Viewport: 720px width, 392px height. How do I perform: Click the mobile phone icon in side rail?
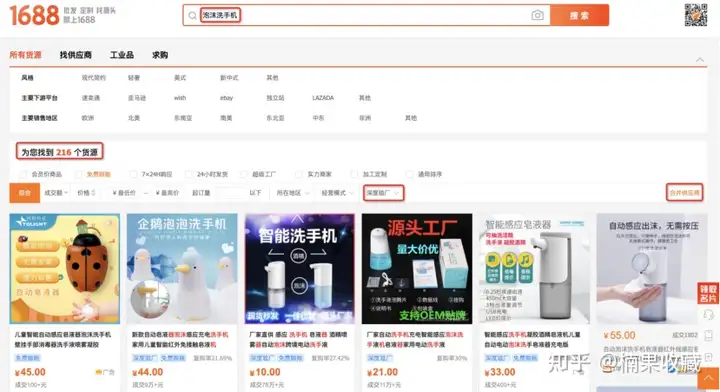(709, 336)
